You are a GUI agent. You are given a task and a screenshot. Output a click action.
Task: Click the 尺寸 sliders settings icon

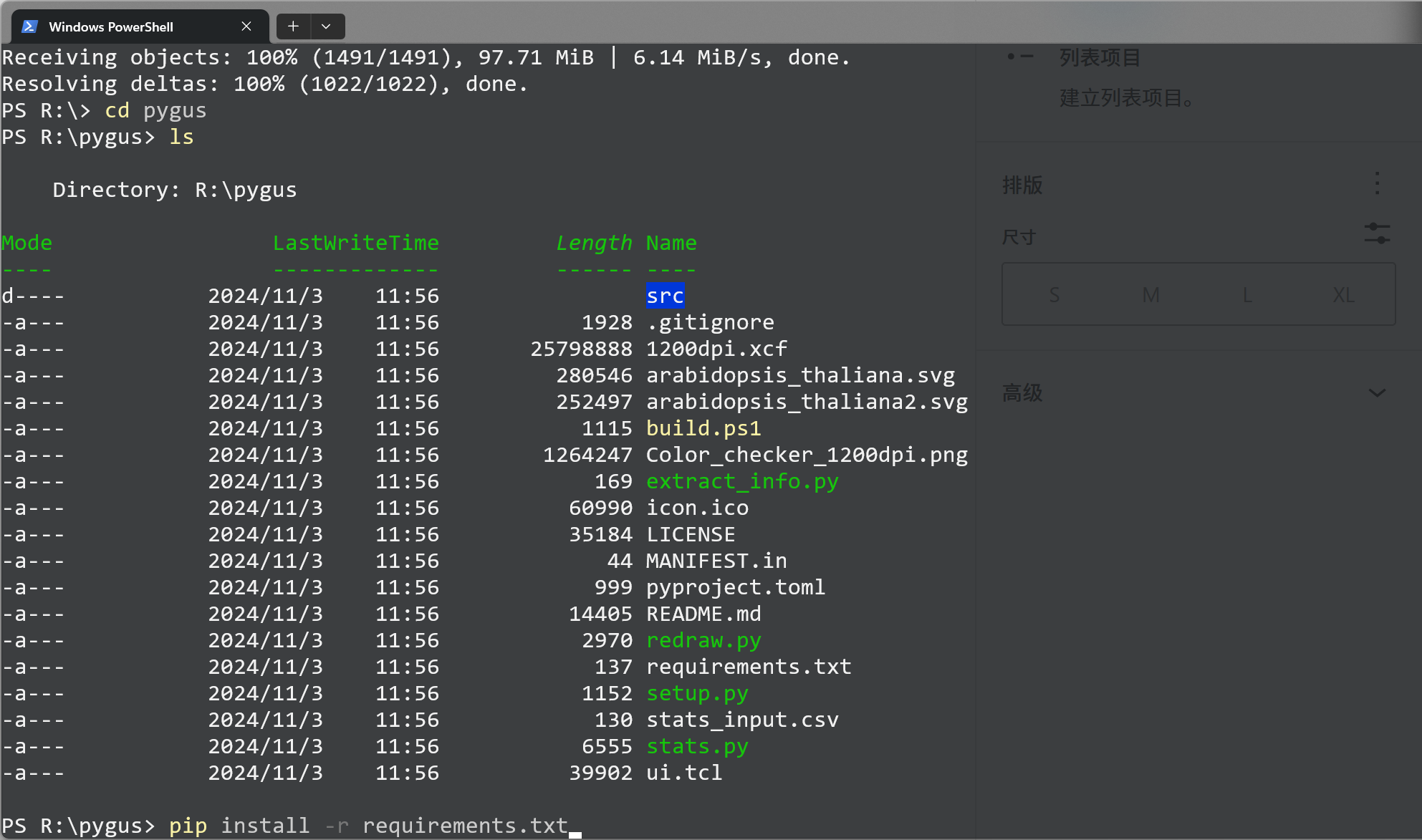[1377, 234]
